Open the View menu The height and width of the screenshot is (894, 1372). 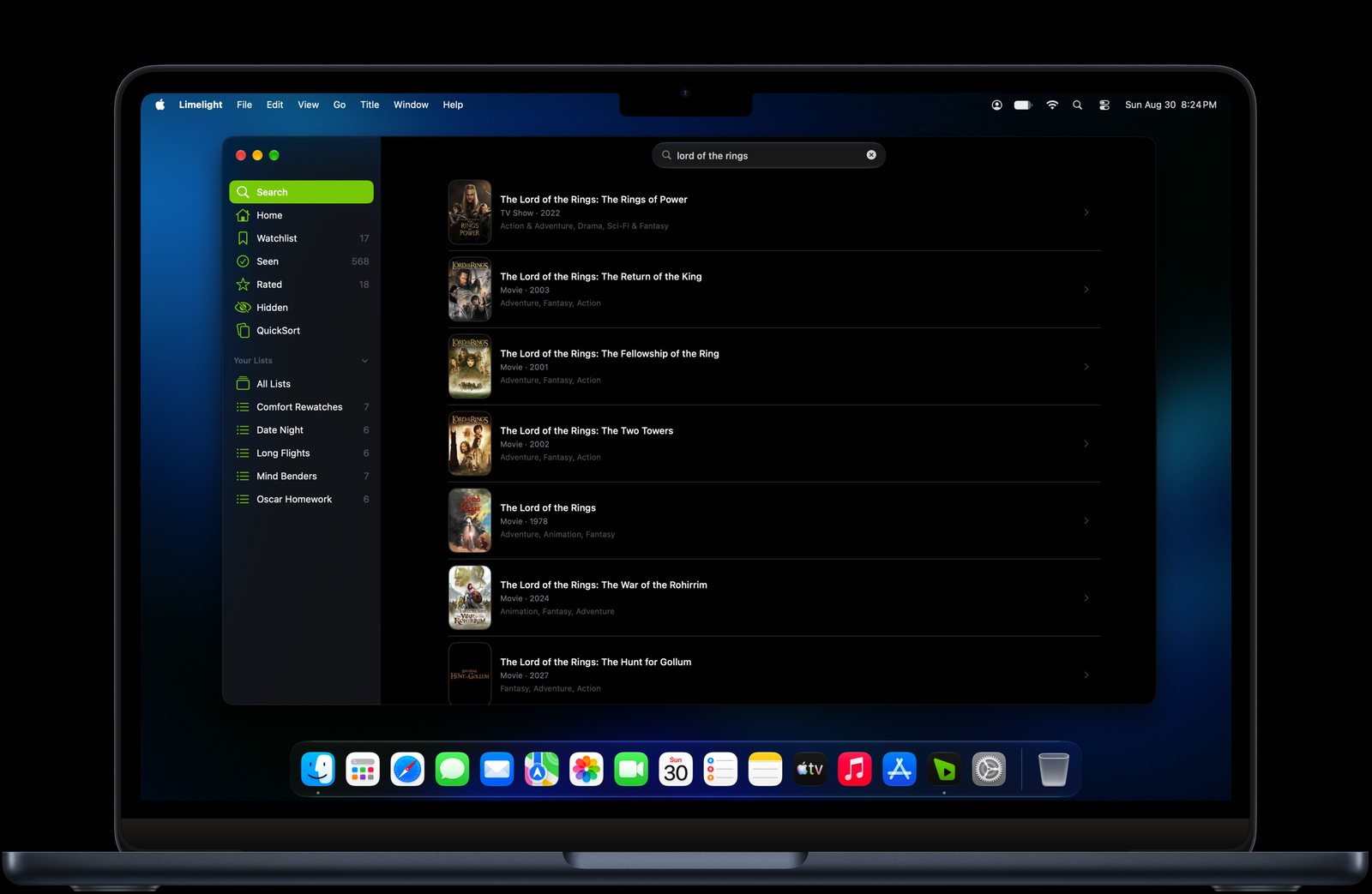click(308, 105)
